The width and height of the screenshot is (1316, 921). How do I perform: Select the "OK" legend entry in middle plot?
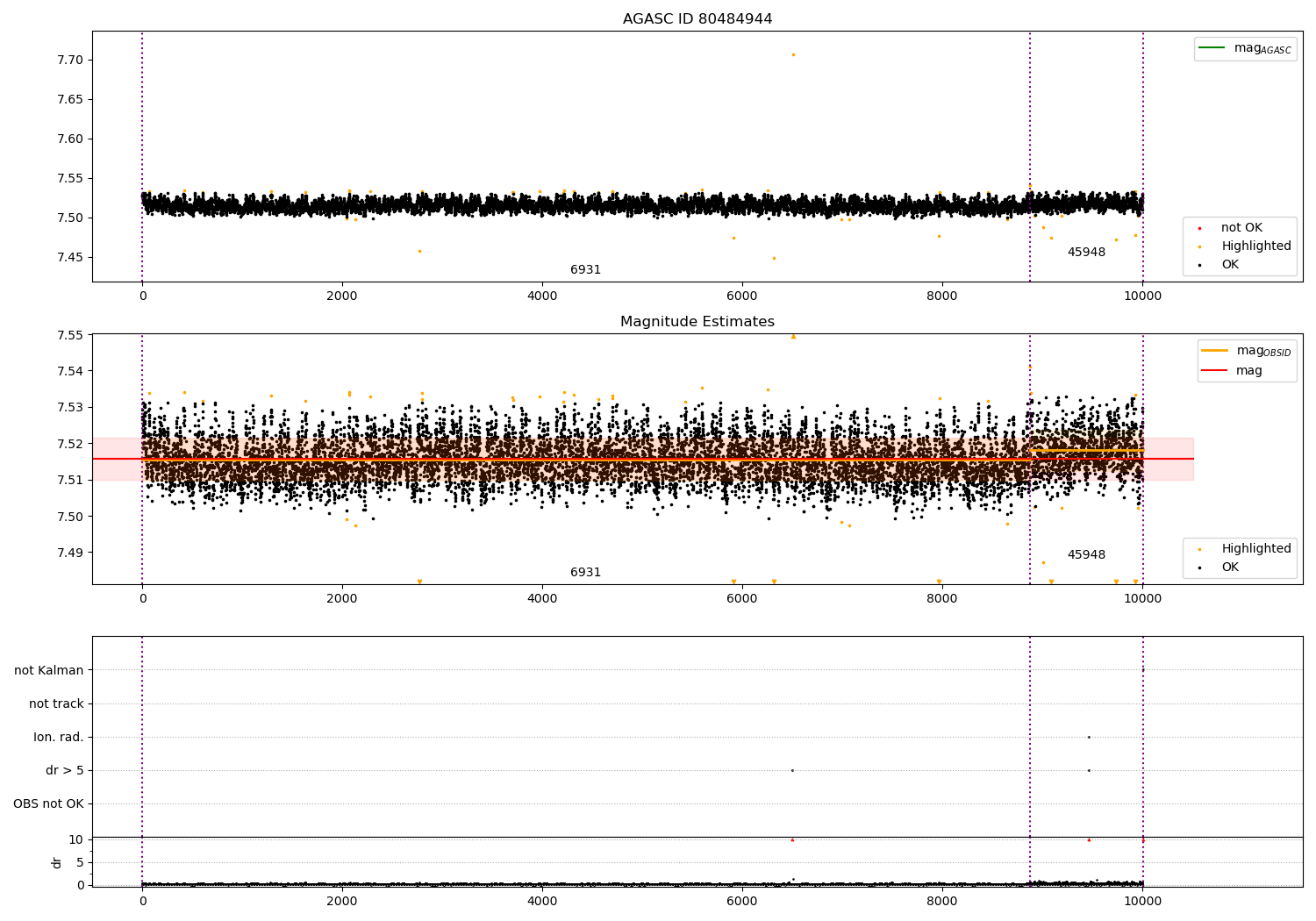[x=1230, y=568]
